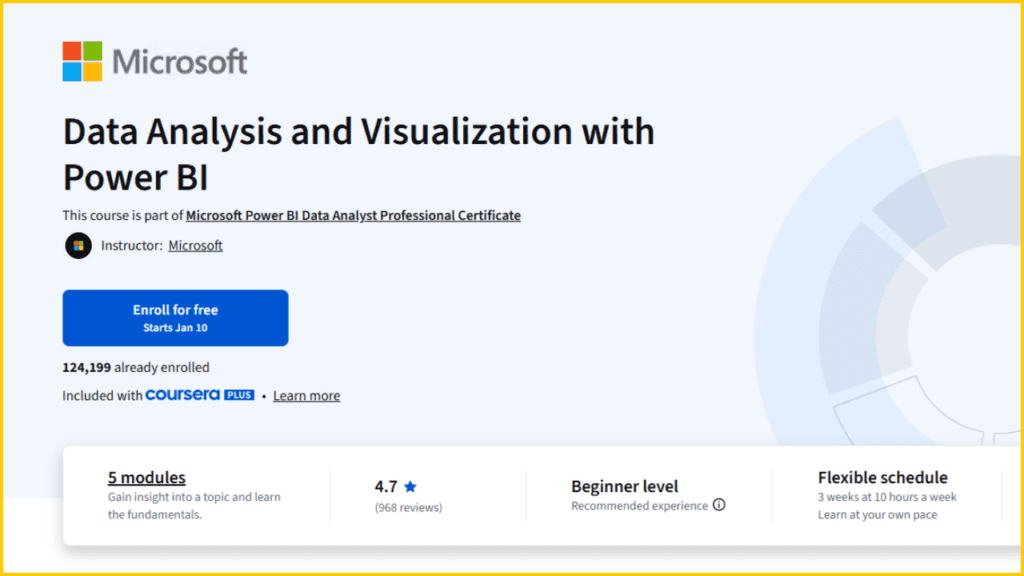Follow the Learn more link
The width and height of the screenshot is (1024, 576).
[306, 396]
